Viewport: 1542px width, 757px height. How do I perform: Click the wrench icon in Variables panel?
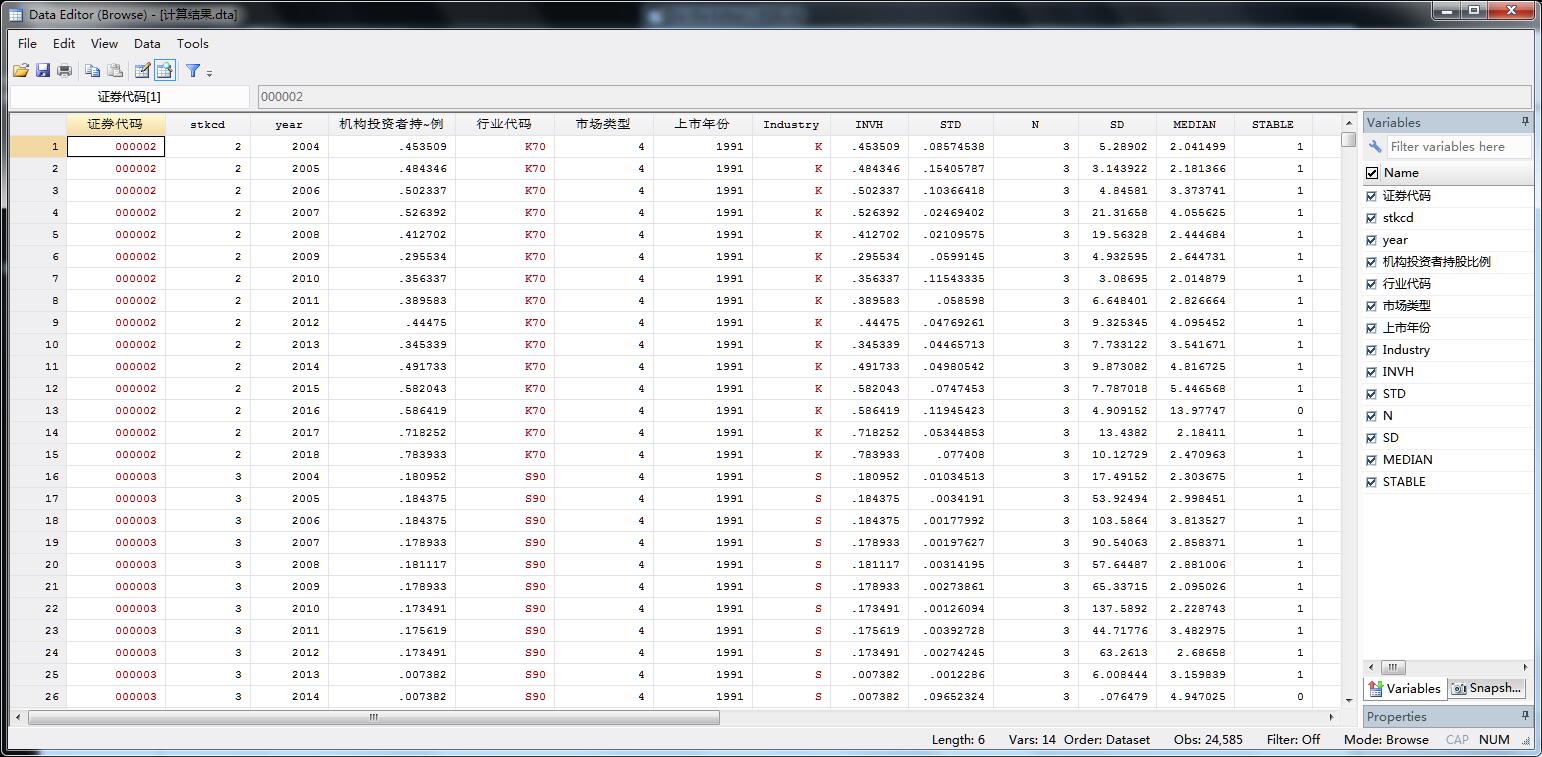pos(1376,147)
